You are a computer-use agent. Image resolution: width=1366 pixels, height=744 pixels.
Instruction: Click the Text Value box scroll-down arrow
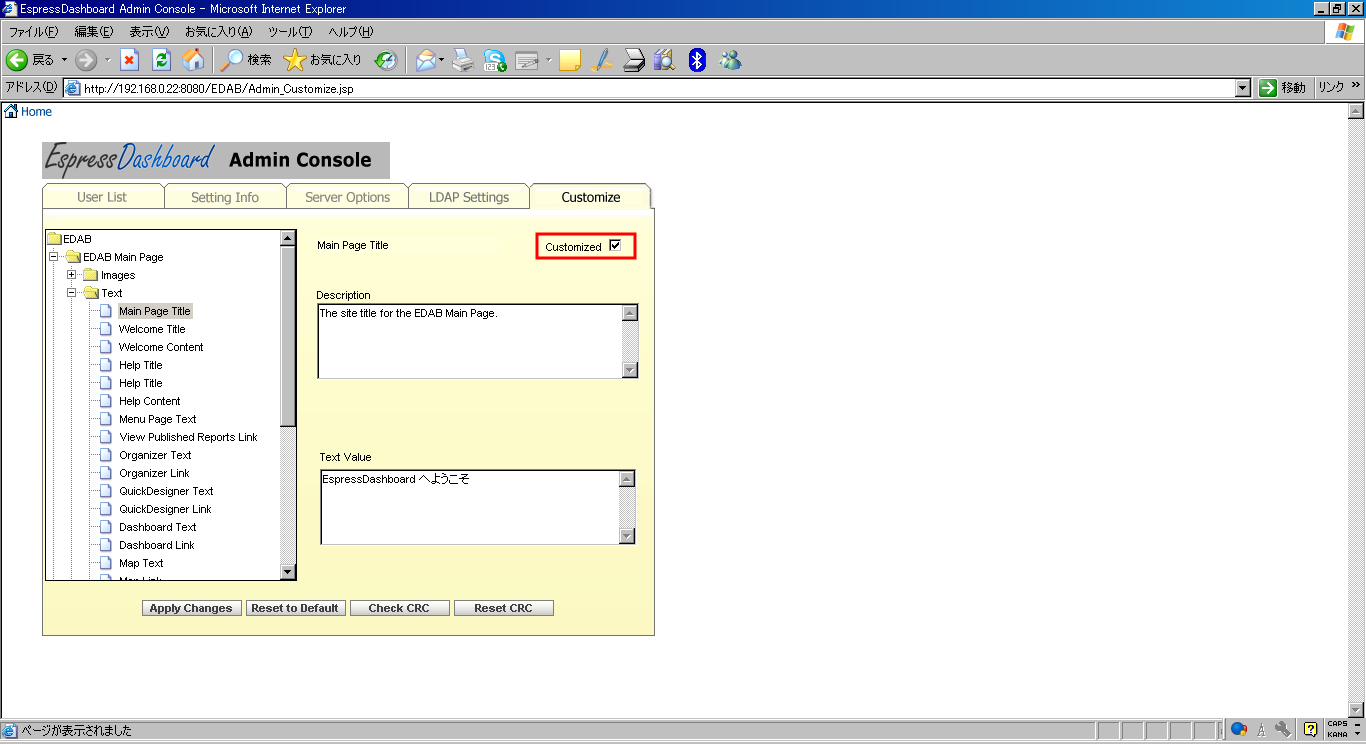click(627, 536)
